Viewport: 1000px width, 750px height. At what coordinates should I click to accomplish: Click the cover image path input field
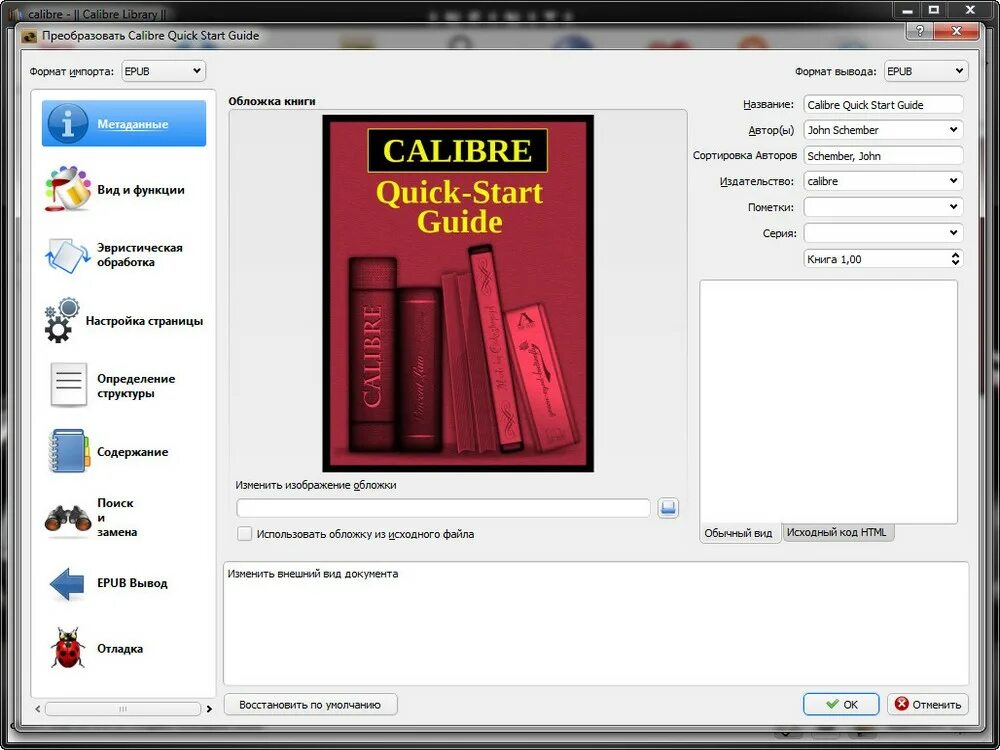443,508
